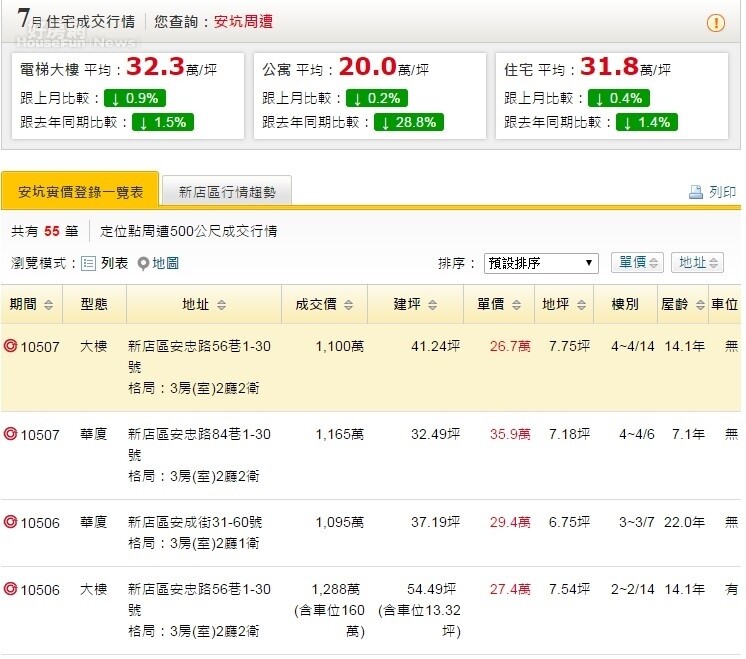Click the 1,165萬 transaction price
Viewport: 746px width, 659px height.
click(340, 434)
